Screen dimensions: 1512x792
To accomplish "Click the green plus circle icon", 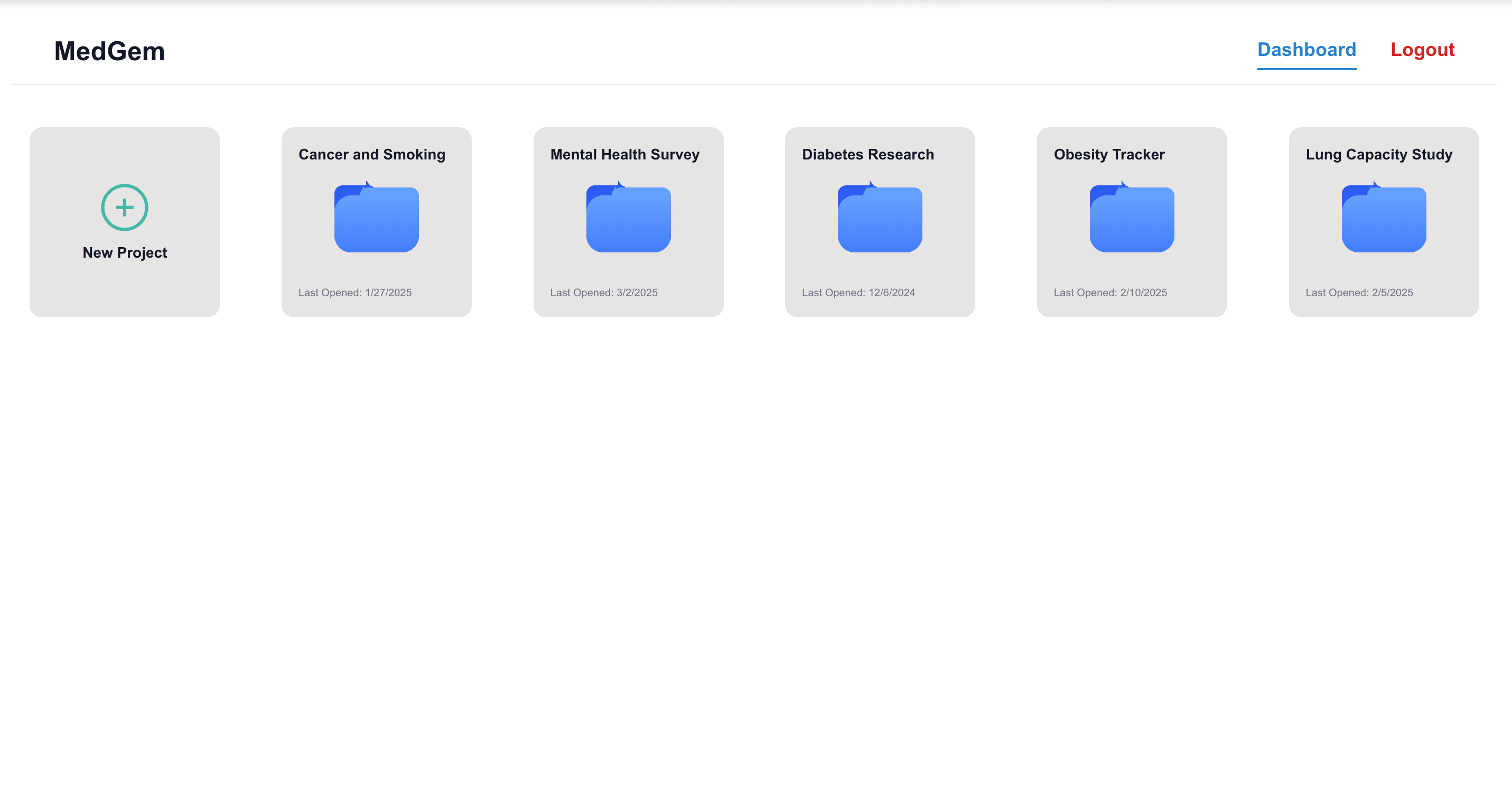I will (x=125, y=207).
